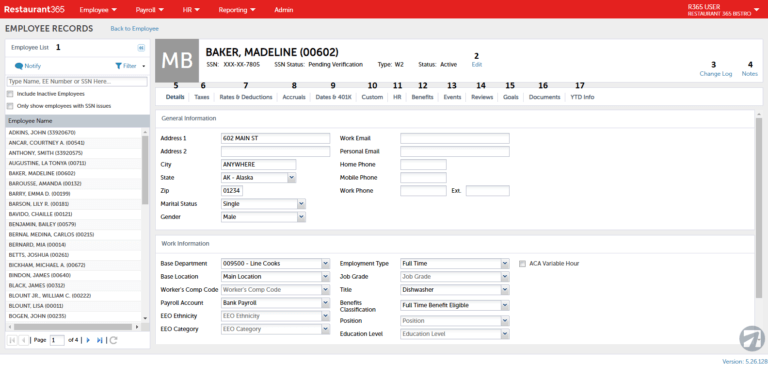Switch to the Accruals tab
768x366 pixels.
294,97
